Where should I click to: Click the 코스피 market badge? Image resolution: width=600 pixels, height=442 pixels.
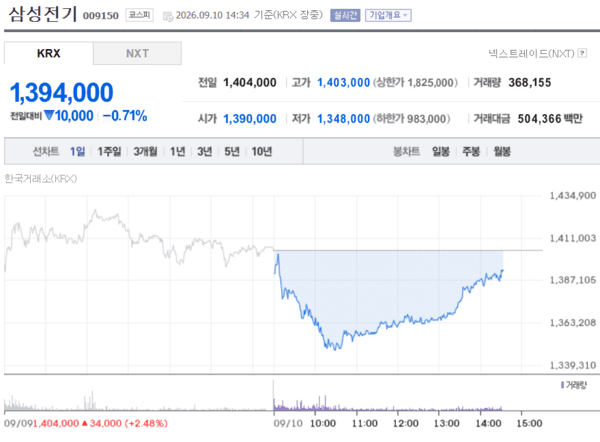point(140,15)
